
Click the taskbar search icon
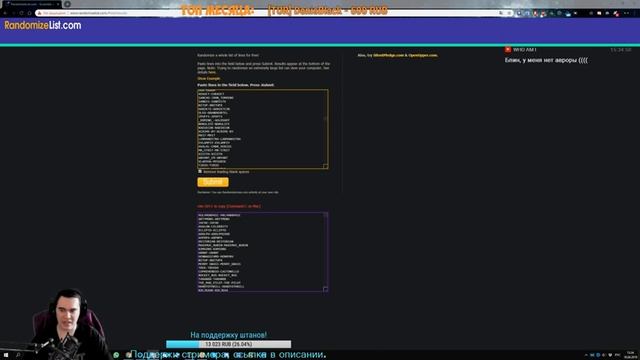(x=18, y=355)
